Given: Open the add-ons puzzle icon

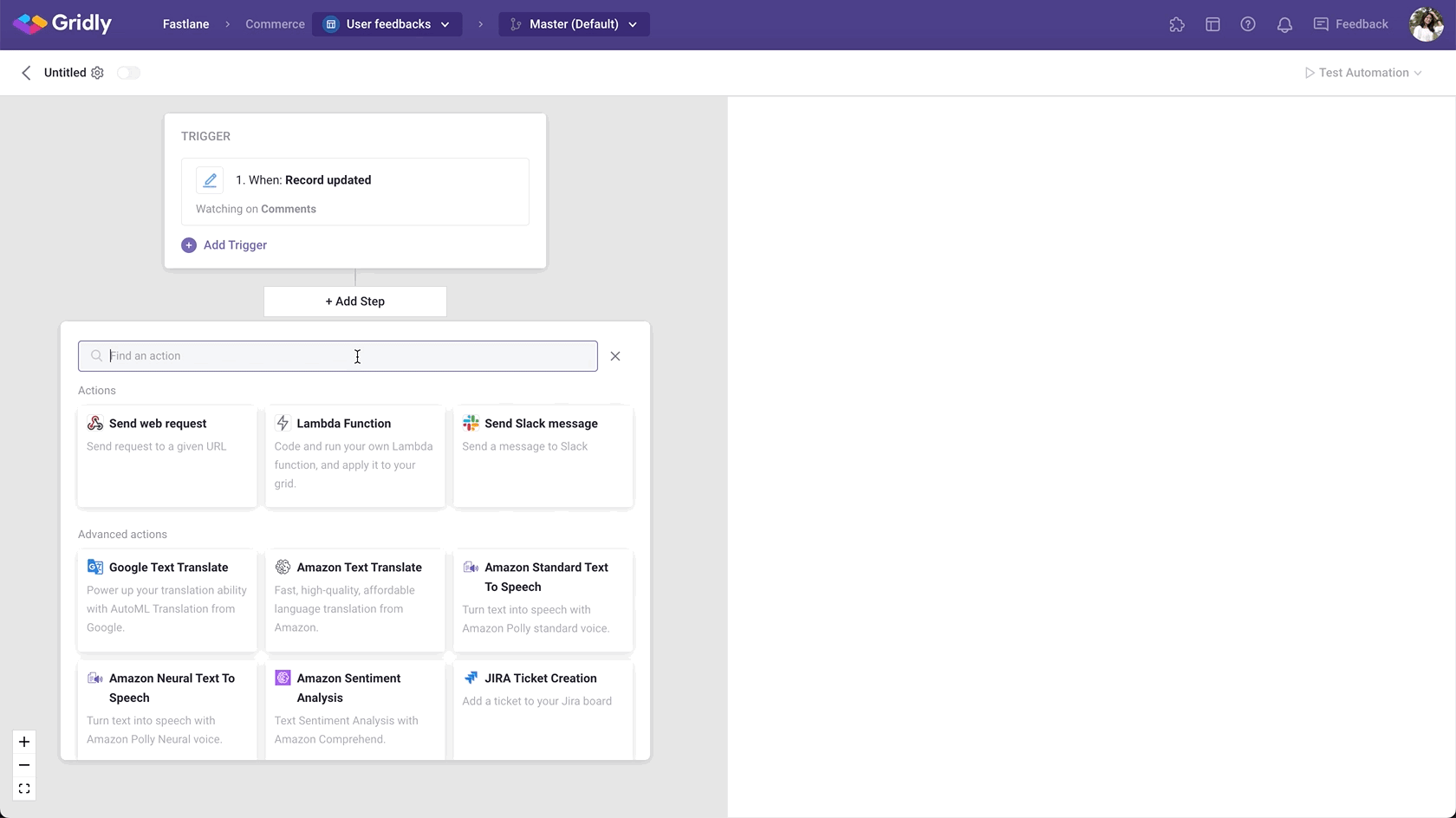Looking at the screenshot, I should [x=1176, y=24].
